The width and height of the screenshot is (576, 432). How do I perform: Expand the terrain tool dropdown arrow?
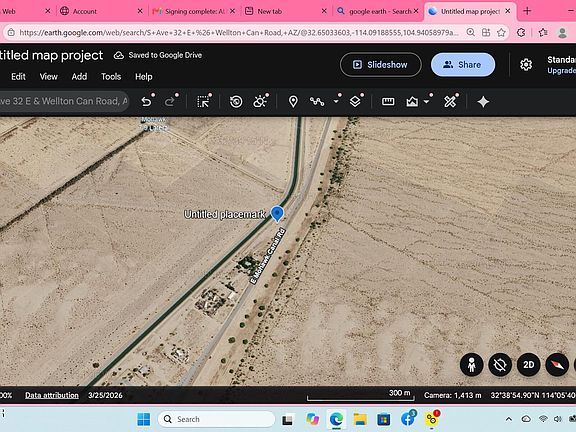pos(426,101)
